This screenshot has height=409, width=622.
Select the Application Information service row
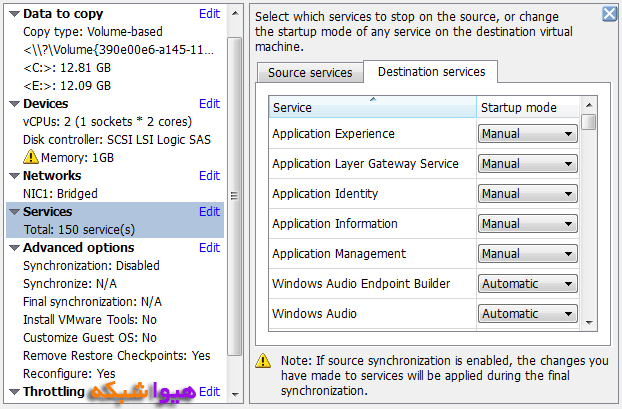tap(372, 224)
